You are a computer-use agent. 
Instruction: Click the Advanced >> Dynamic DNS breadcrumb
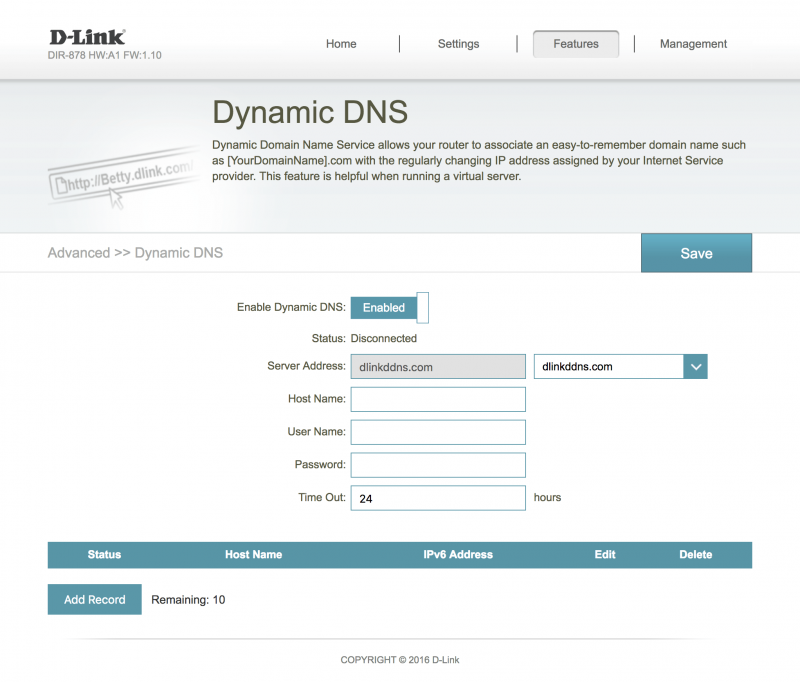[x=135, y=253]
